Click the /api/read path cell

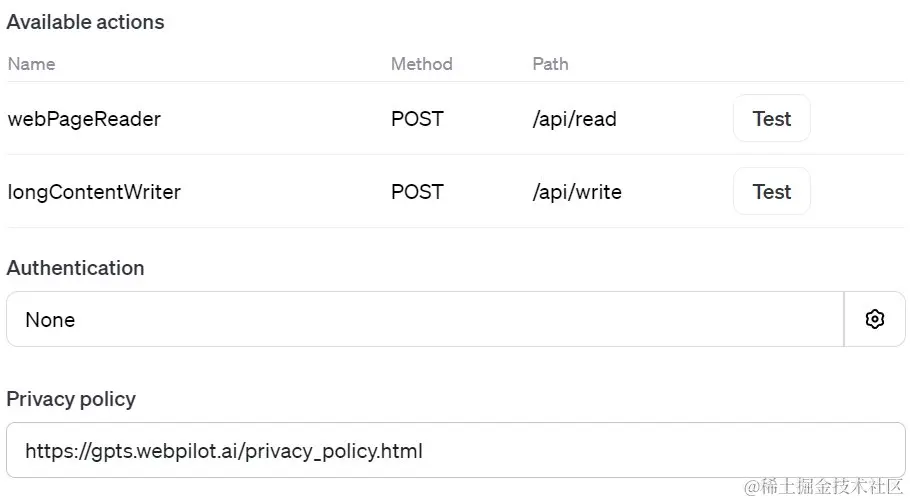574,119
